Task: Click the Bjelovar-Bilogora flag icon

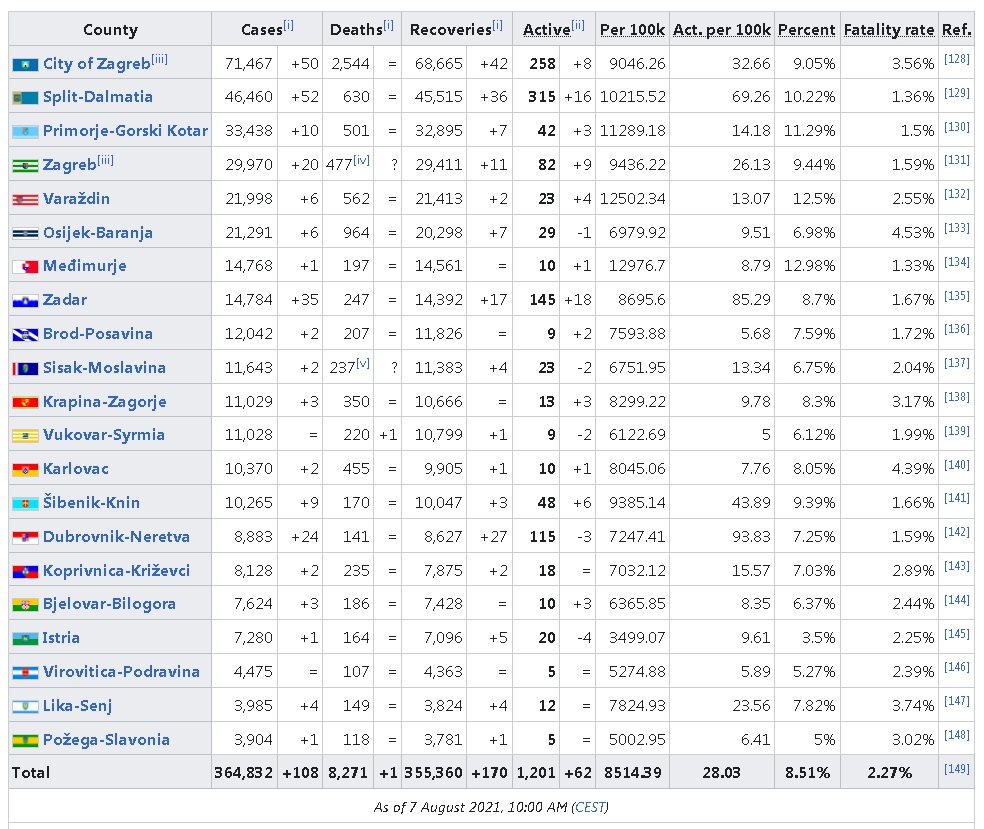Action: tap(25, 605)
